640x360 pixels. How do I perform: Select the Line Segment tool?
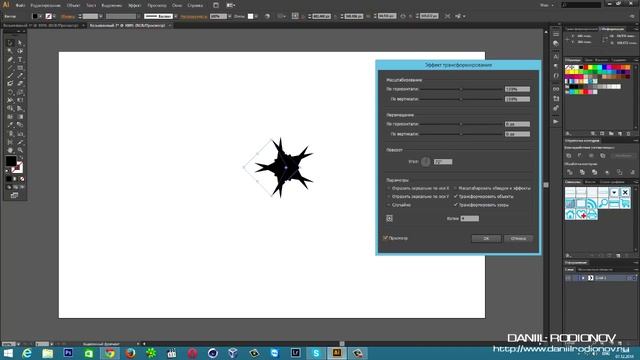(10, 68)
